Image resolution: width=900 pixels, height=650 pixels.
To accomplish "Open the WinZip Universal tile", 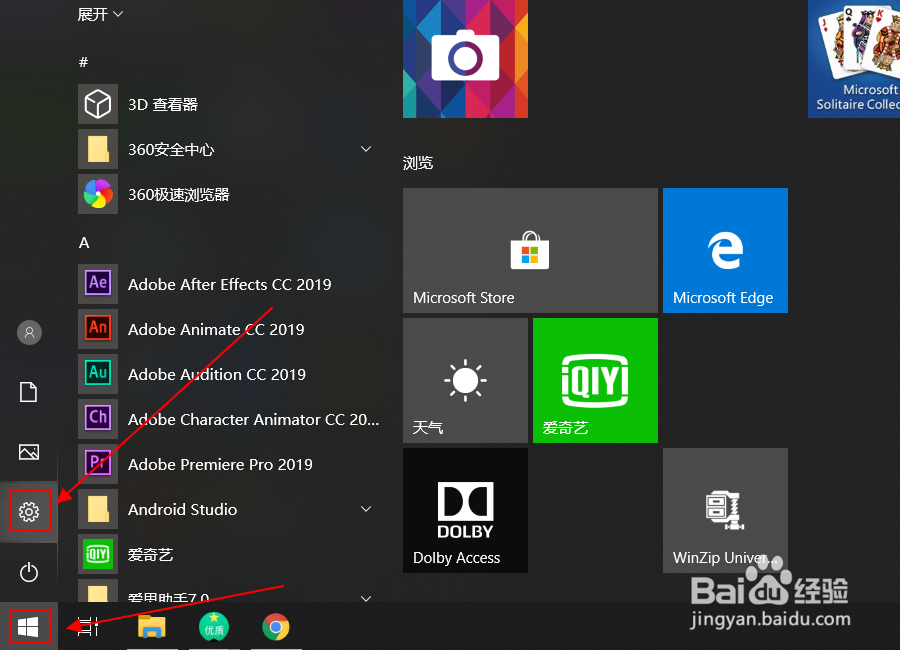I will pyautogui.click(x=726, y=510).
